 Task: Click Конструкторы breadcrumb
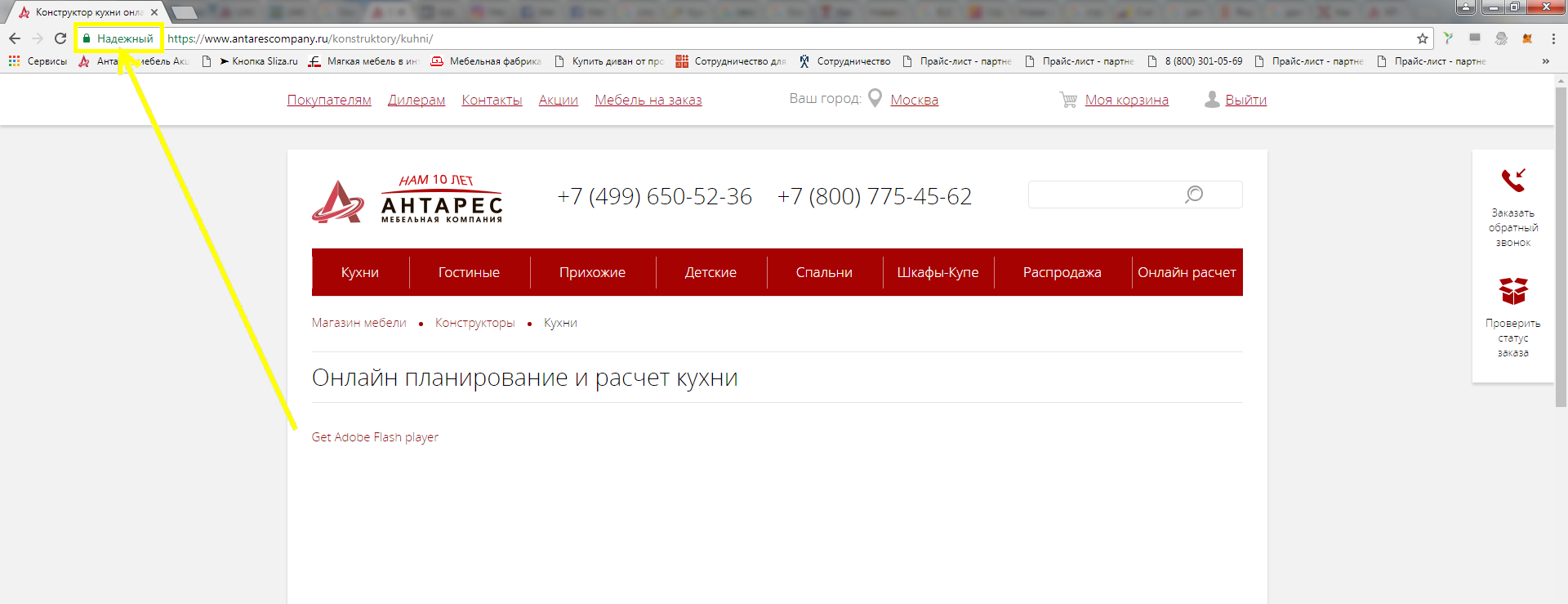point(474,323)
